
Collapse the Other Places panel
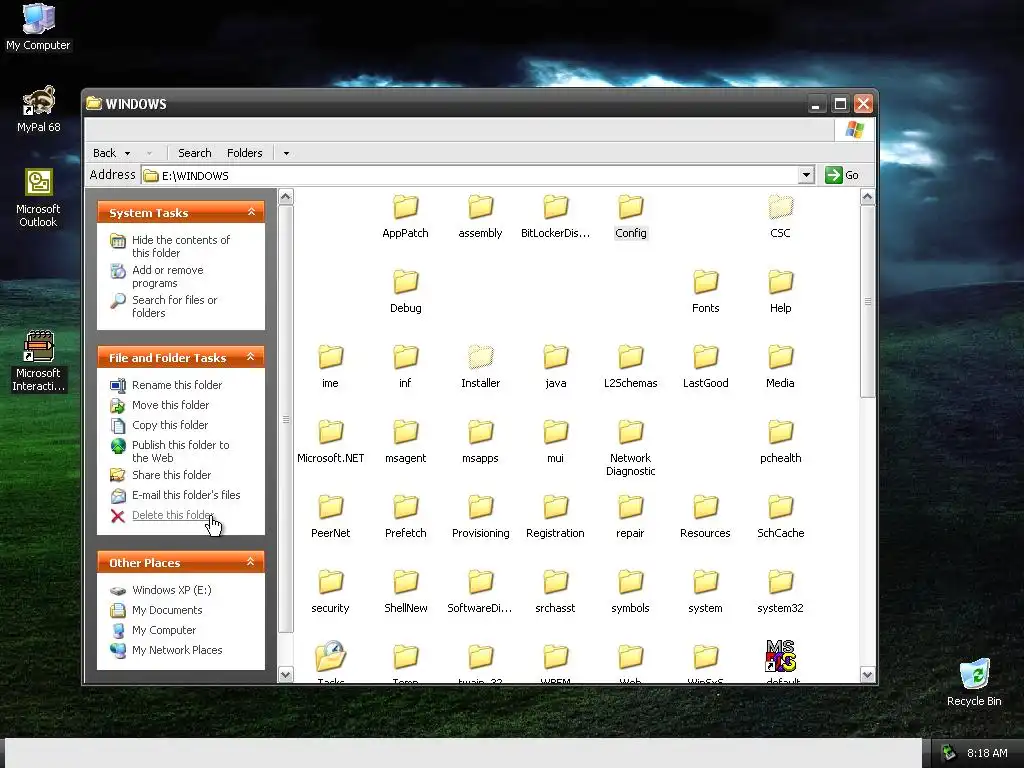click(250, 562)
